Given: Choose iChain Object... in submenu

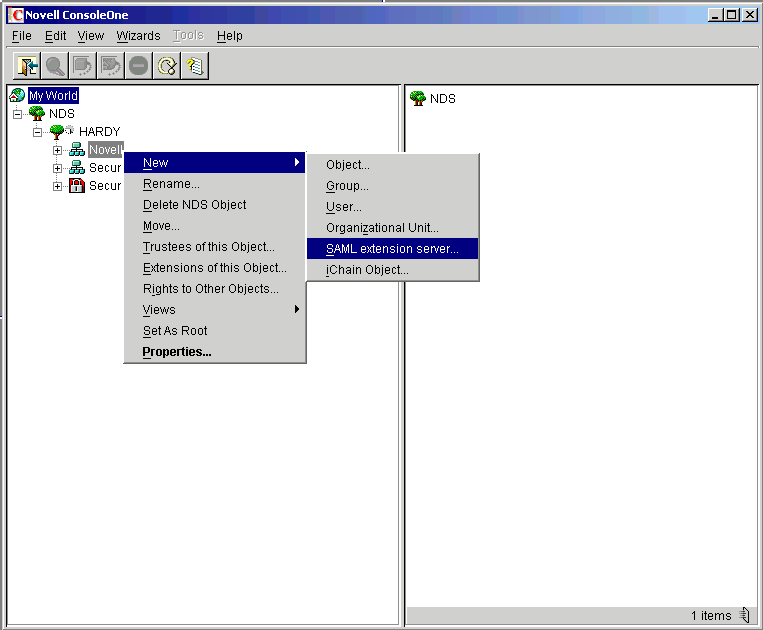Looking at the screenshot, I should [393, 270].
